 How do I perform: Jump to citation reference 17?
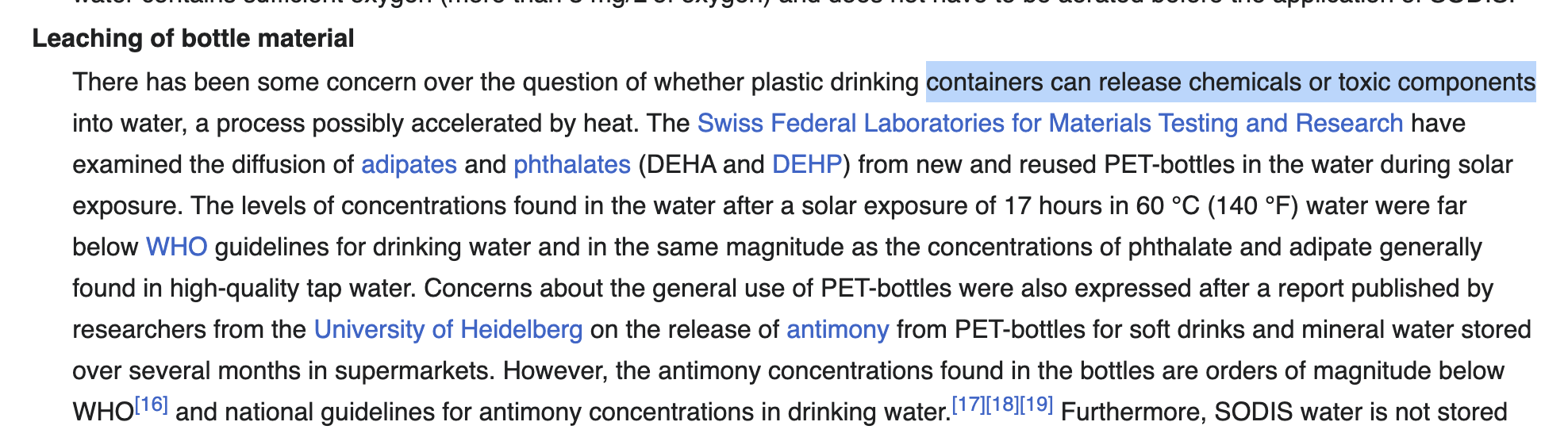click(x=968, y=405)
